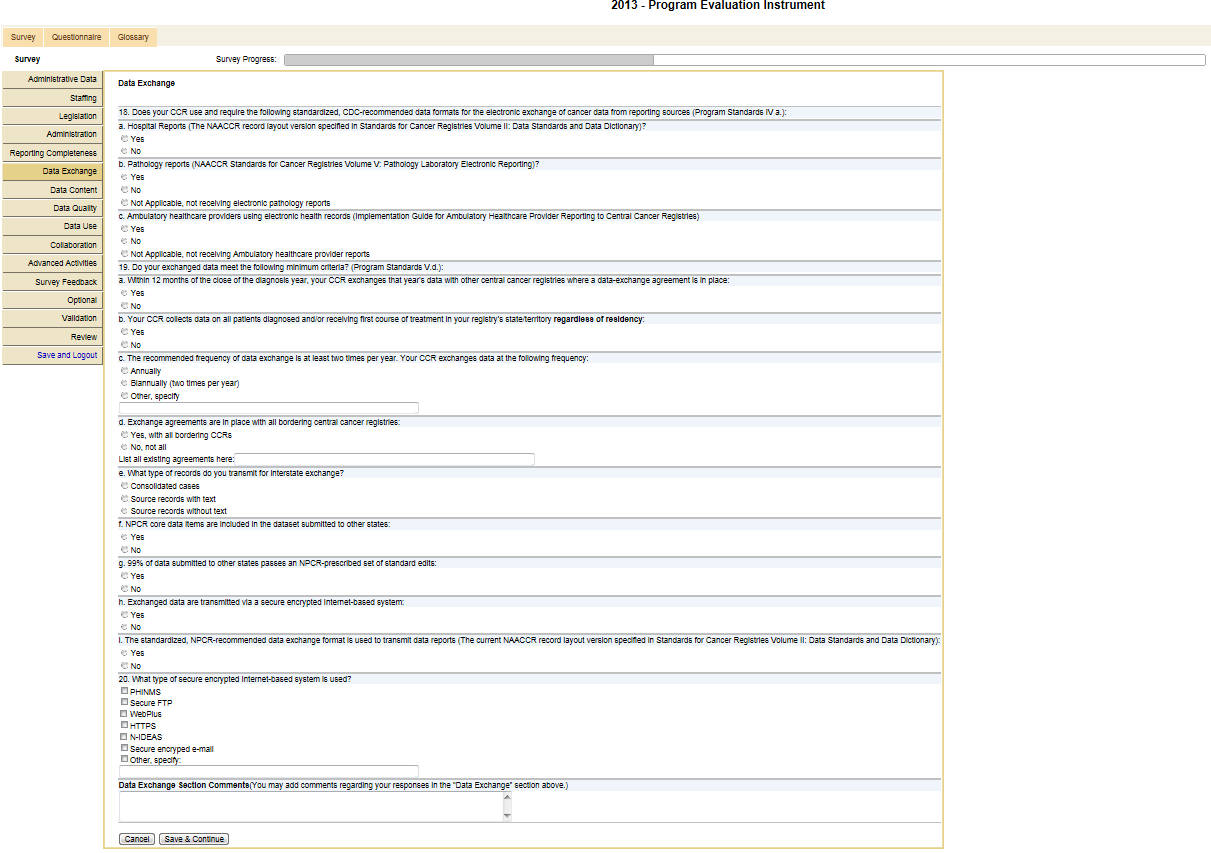
Task: Pick Consolidated cases record type
Action: pyautogui.click(x=124, y=486)
